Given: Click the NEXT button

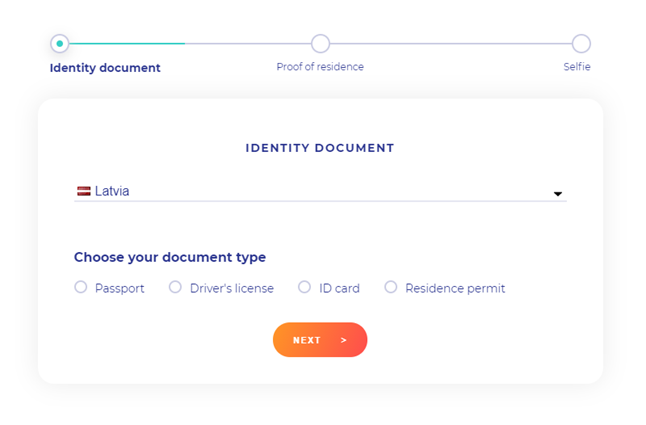Looking at the screenshot, I should 320,340.
